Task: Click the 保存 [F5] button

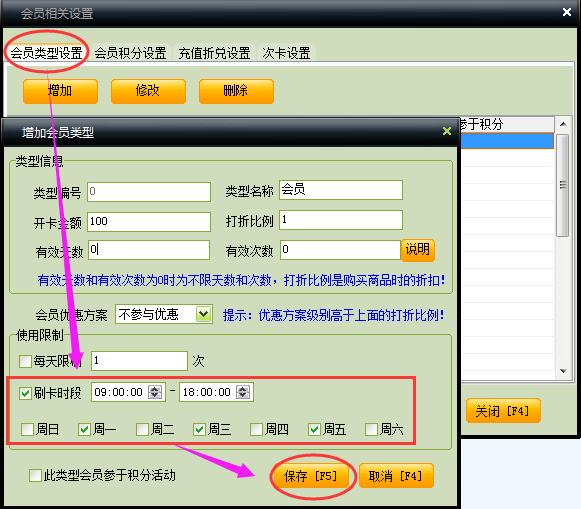Action: [311, 476]
